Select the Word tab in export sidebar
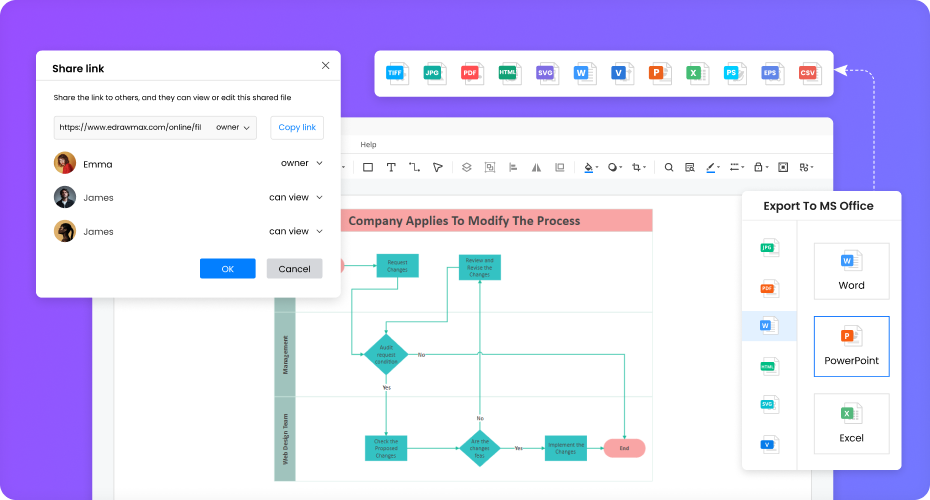This screenshot has height=500, width=930. pos(768,326)
